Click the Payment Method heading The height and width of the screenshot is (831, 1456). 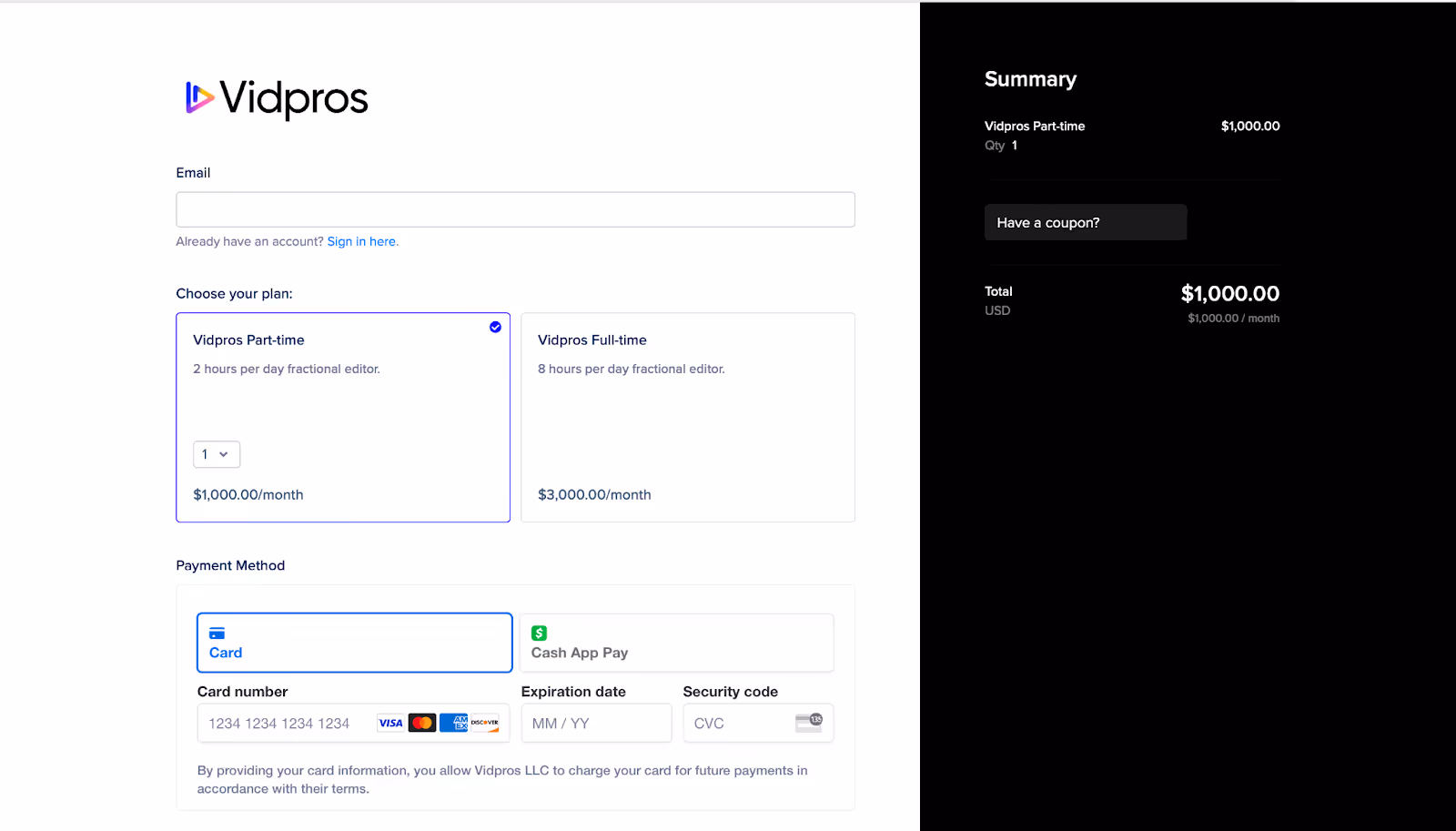[230, 565]
